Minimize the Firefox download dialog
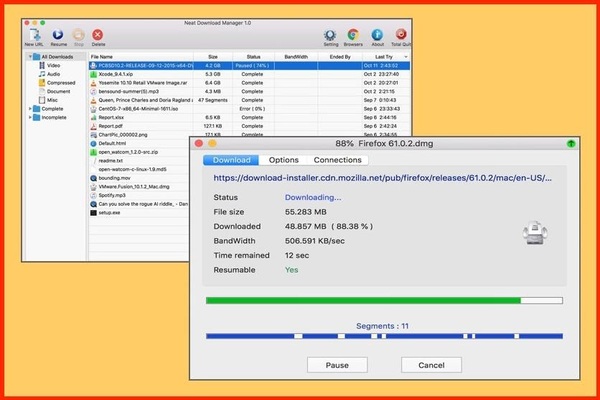Image resolution: width=600 pixels, height=400 pixels. point(212,144)
